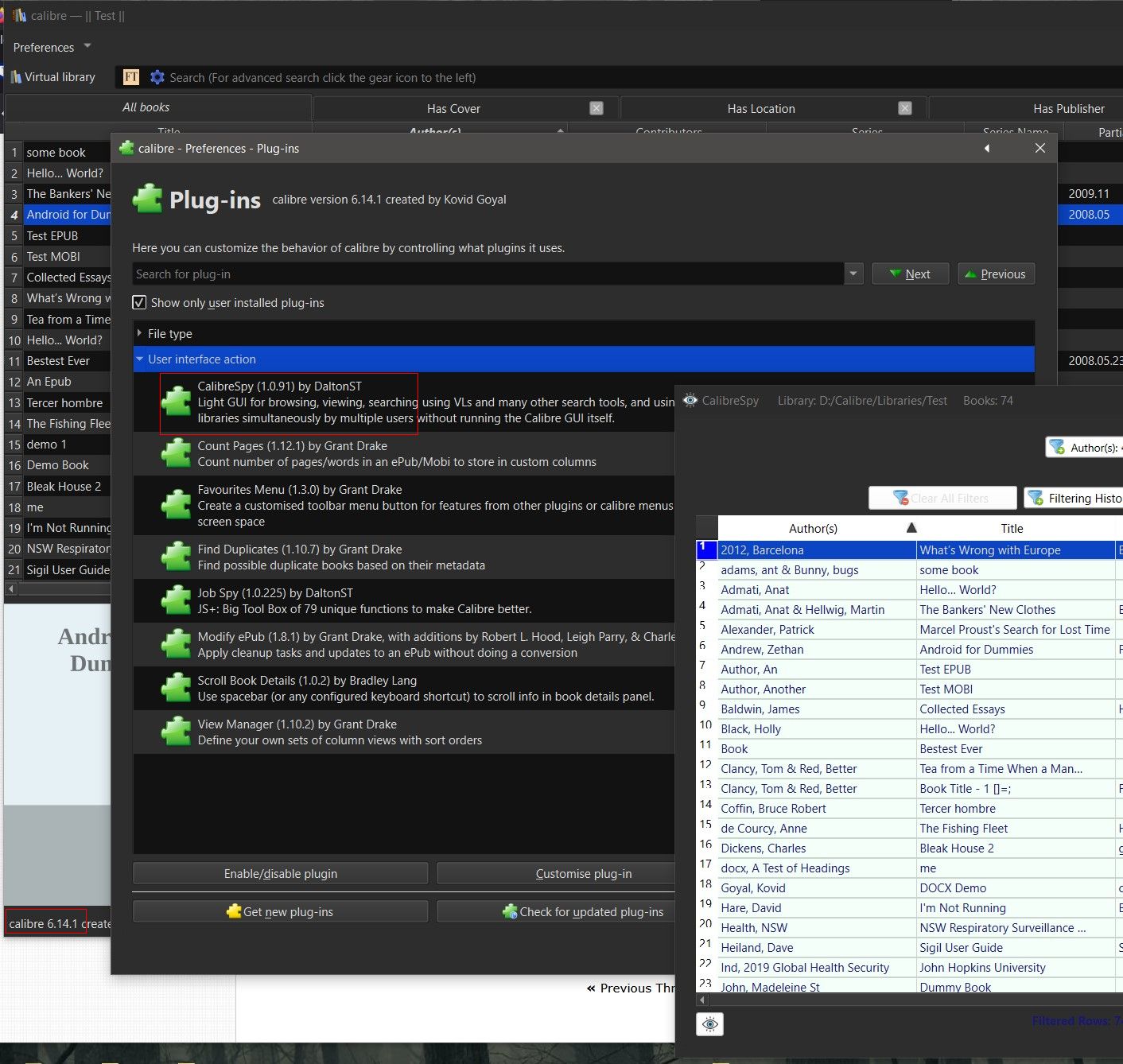Click the eye icon at CalibreSpy bottom-left
Screen dimensions: 1123x1064
pyautogui.click(x=709, y=1024)
